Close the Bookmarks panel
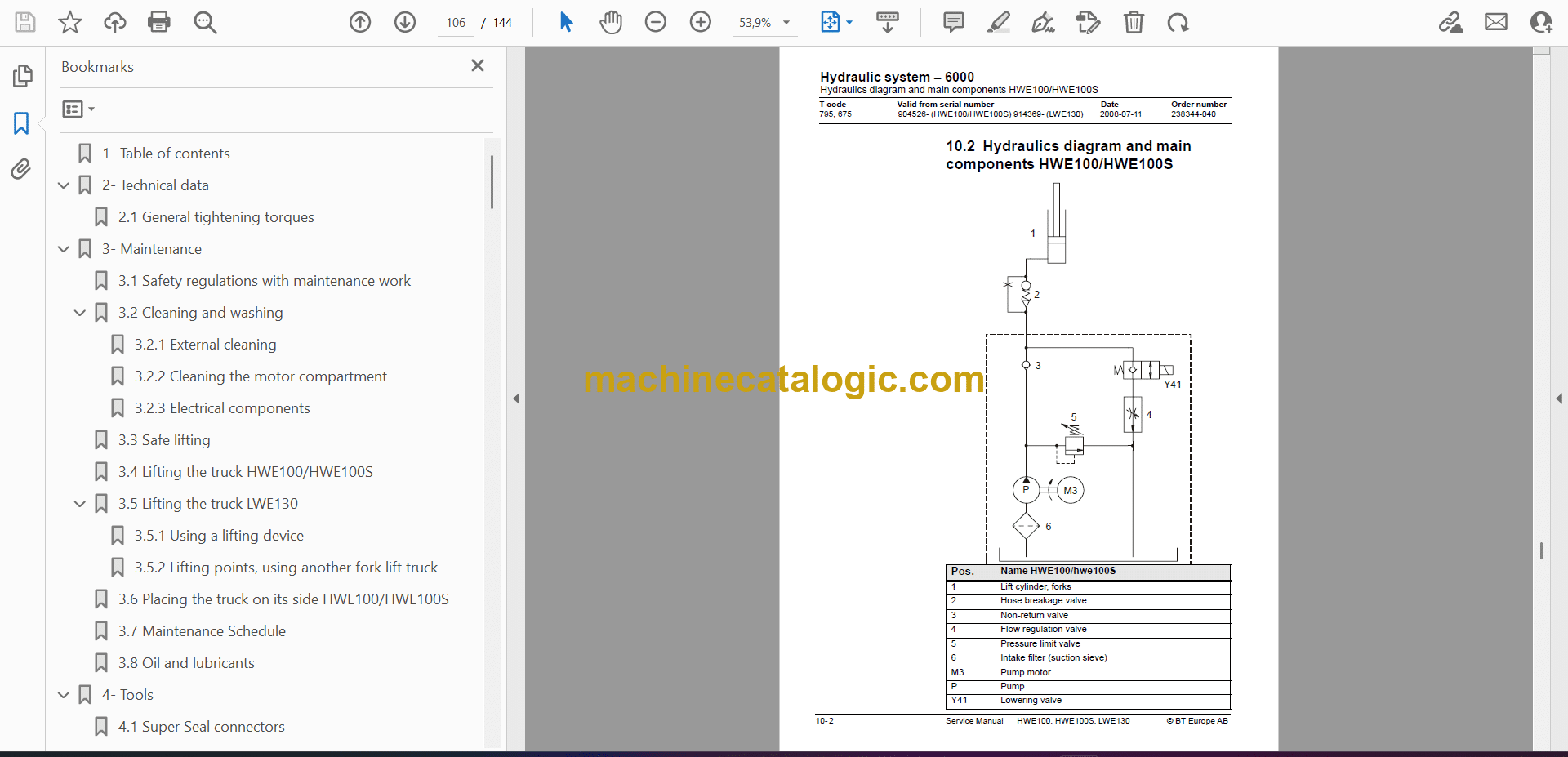 [x=478, y=65]
